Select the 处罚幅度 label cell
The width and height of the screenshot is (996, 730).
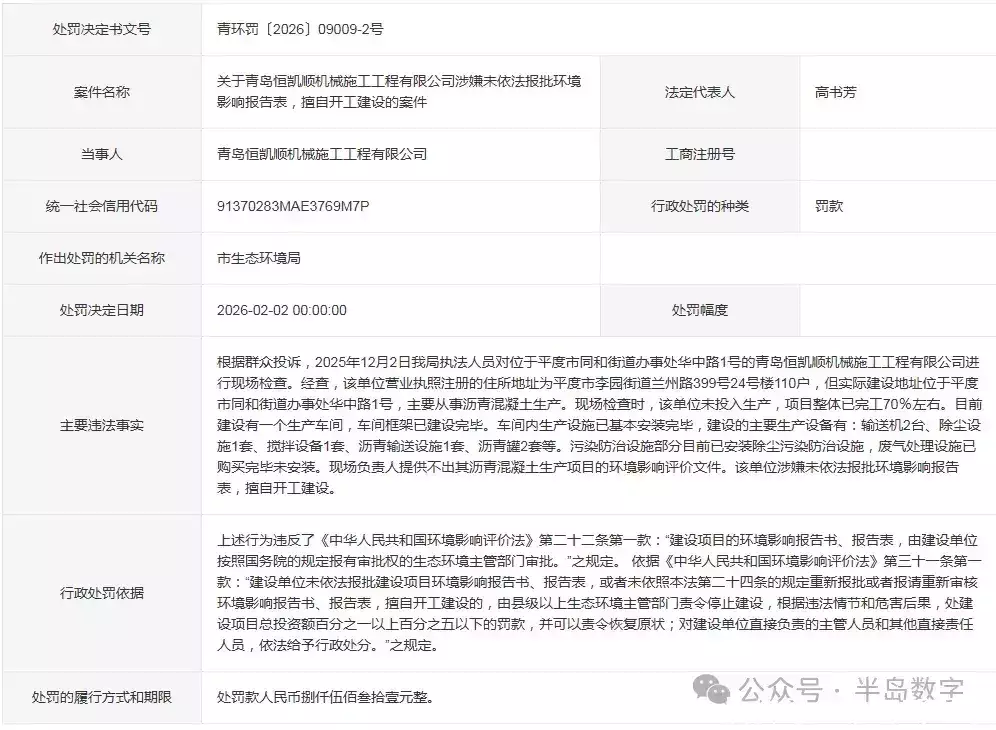pyautogui.click(x=699, y=310)
